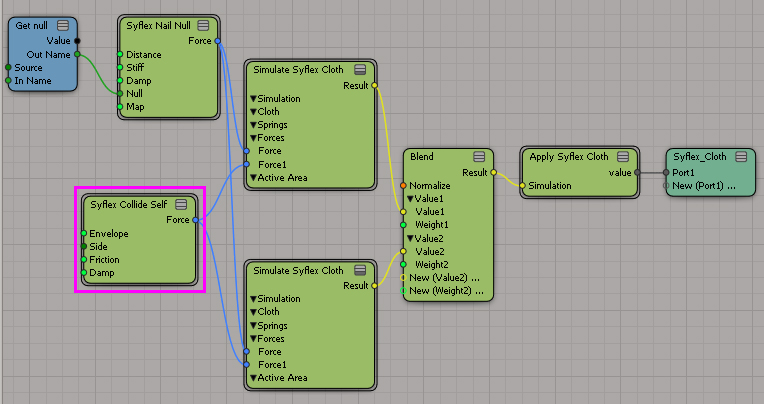
Task: Click the Value2 input port circle on Blend
Action: tap(403, 251)
